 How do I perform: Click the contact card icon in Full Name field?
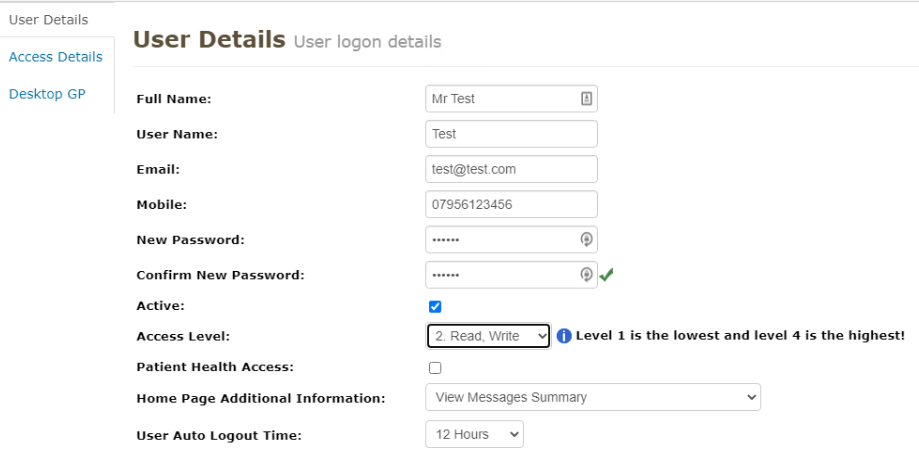(x=586, y=99)
